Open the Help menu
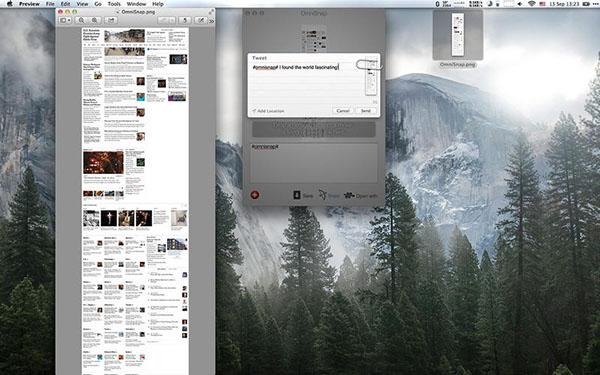The width and height of the screenshot is (600, 375). pos(158,4)
